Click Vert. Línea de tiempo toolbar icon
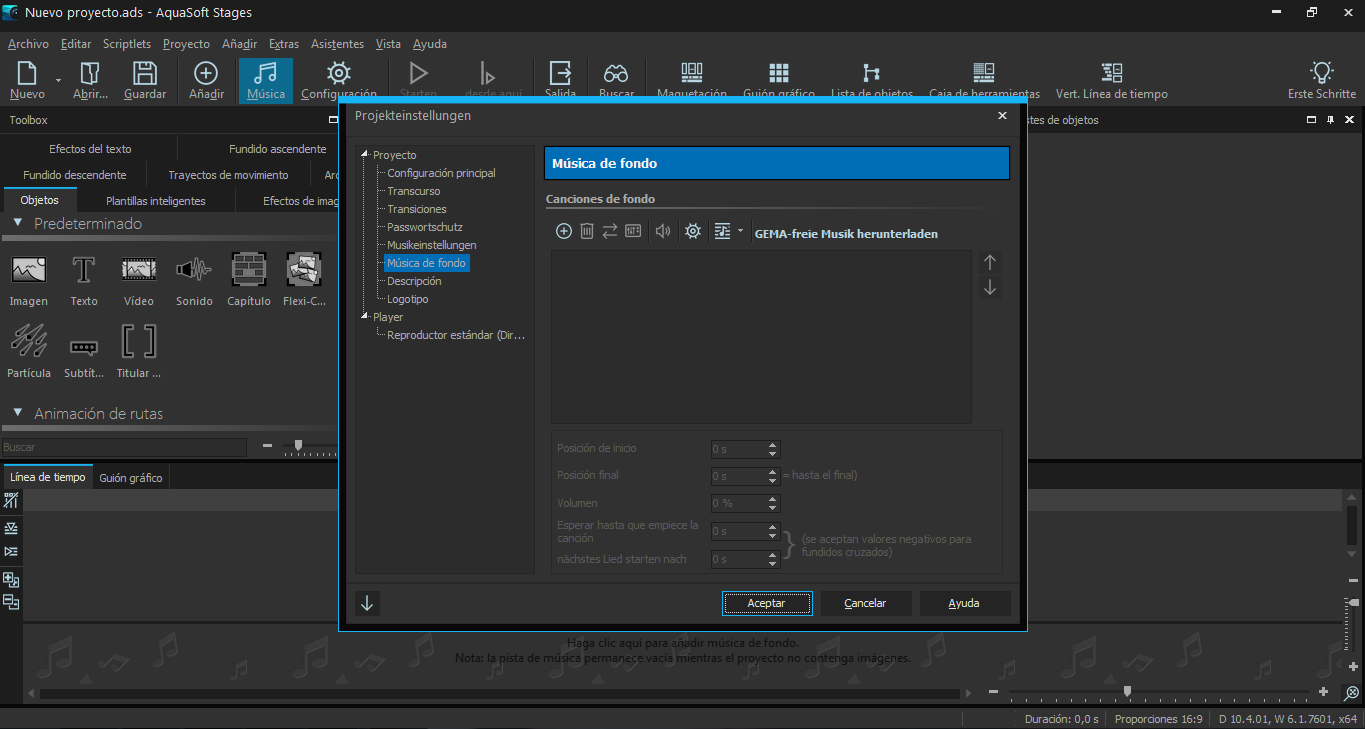The image size is (1365, 729). tap(1112, 80)
